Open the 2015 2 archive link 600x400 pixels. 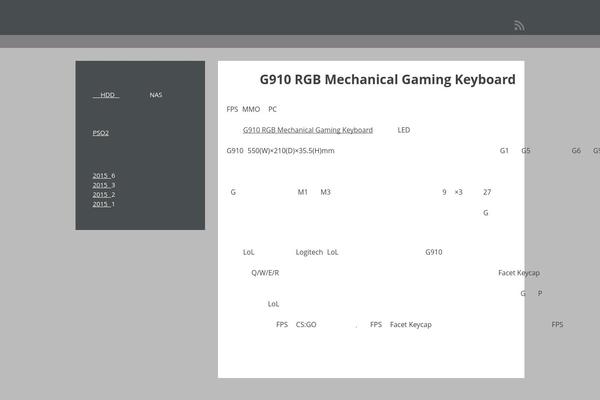click(x=104, y=195)
